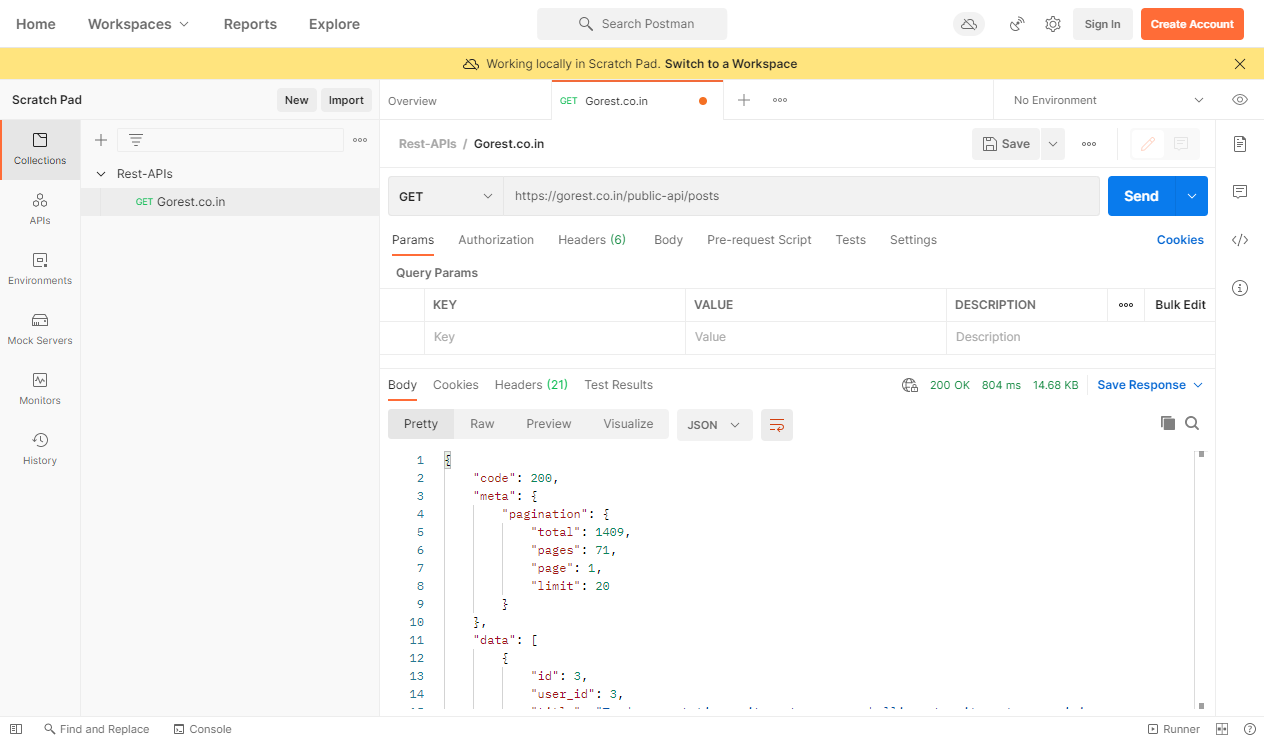1264x741 pixels.
Task: Toggle the environment quick look eye icon
Action: (x=1240, y=100)
